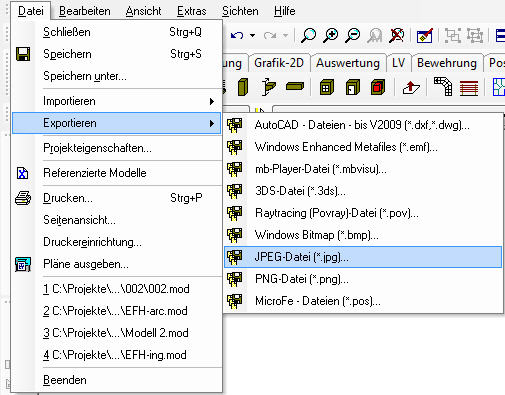Switch to the Auswertung tab
Viewport: 505px width, 395px height.
coord(348,63)
